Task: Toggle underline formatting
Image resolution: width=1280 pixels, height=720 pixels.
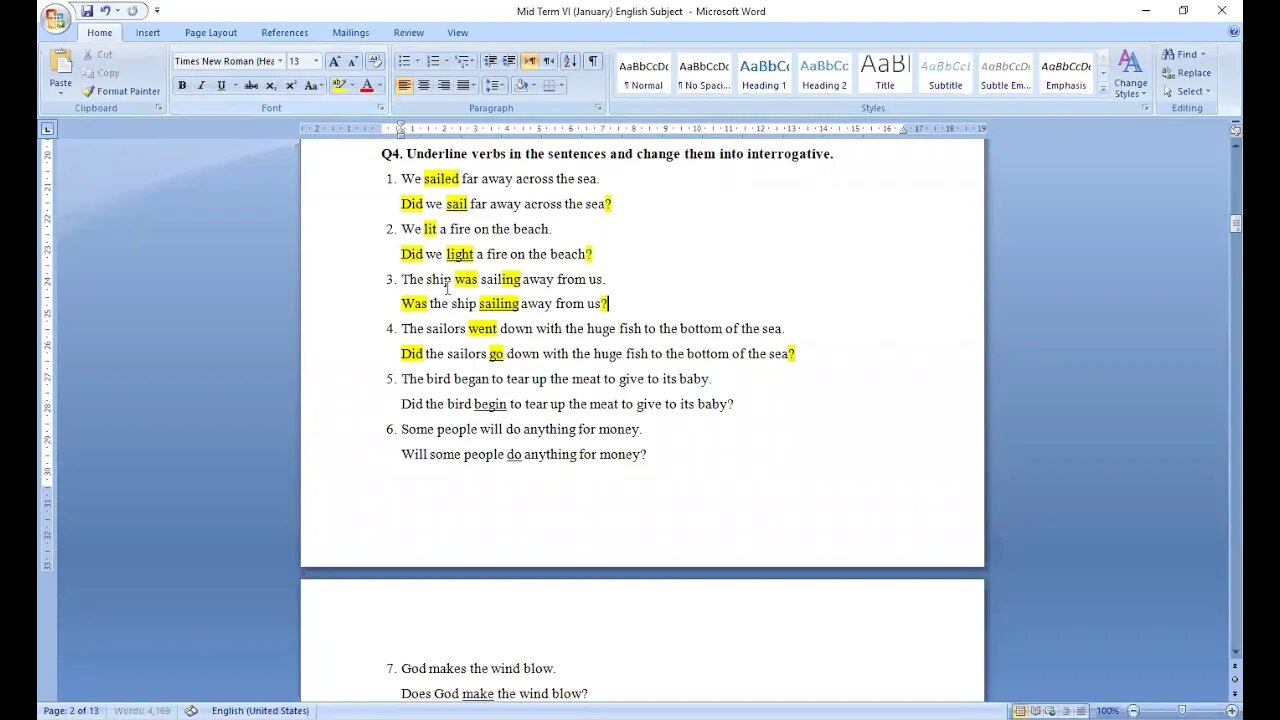Action: click(x=221, y=86)
